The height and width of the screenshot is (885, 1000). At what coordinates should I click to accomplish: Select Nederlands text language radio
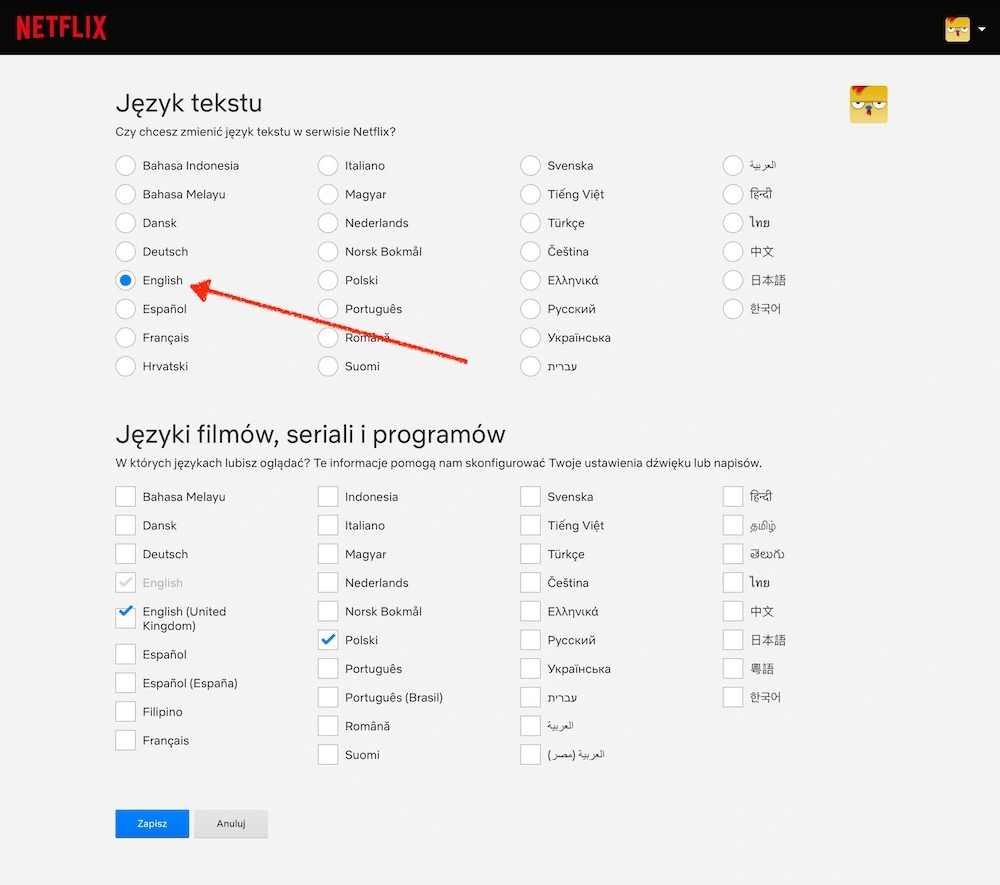tap(328, 223)
